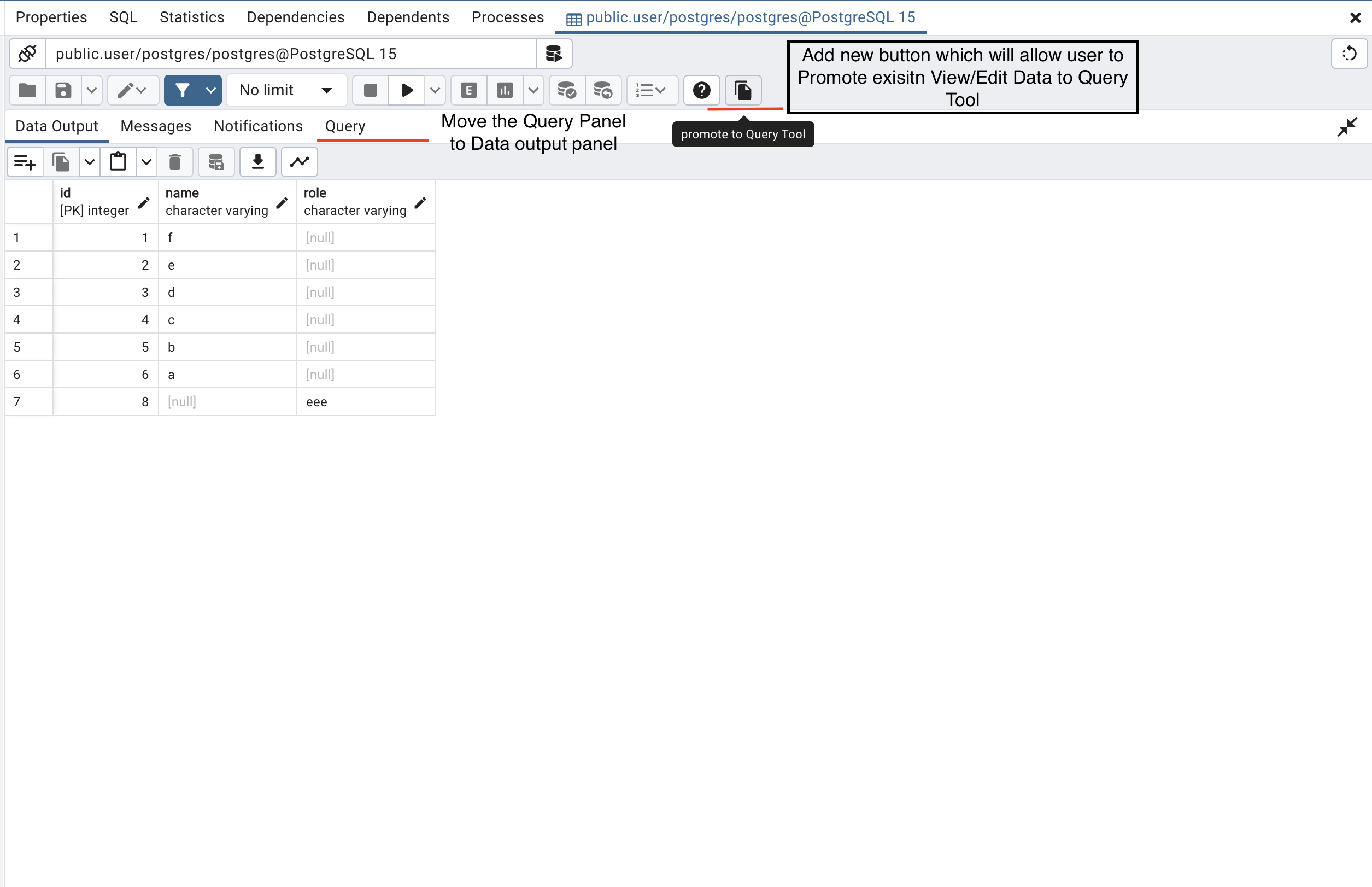Screen dimensions: 1372x887
Task: Click the Rollback transaction icon
Action: point(603,90)
